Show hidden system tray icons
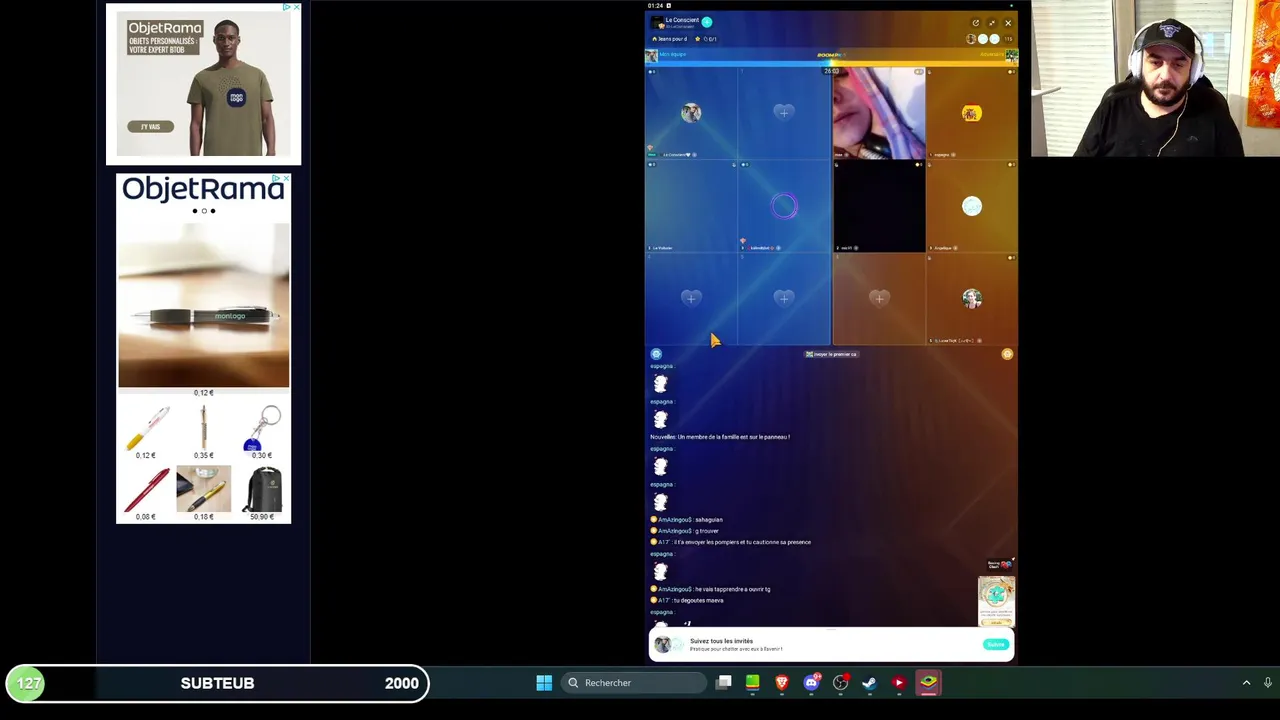The width and height of the screenshot is (1280, 720). 1246,683
